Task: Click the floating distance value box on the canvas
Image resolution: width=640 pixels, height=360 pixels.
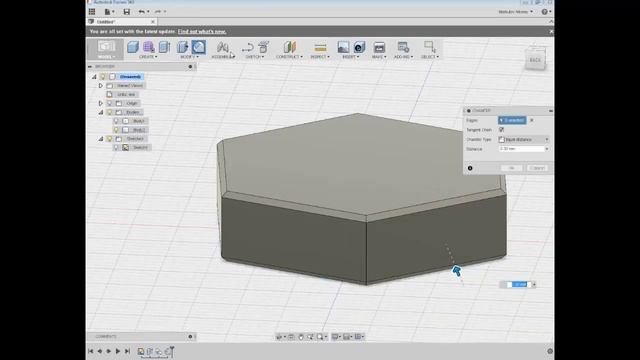Action: (519, 284)
